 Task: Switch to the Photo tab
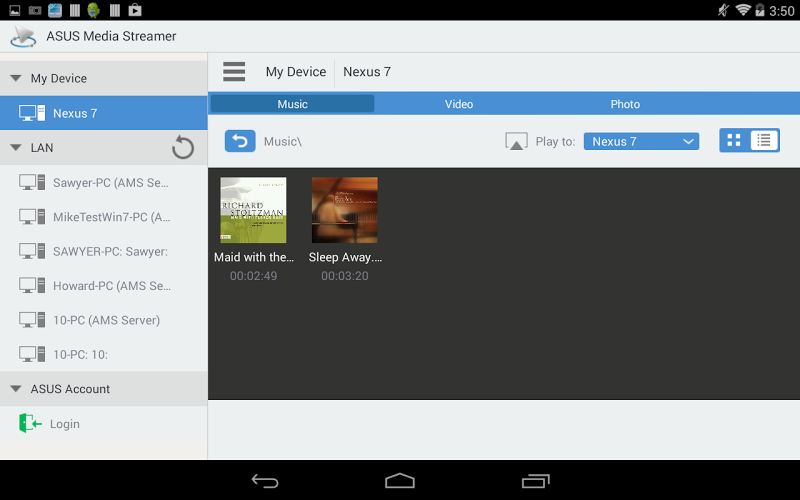pos(625,104)
